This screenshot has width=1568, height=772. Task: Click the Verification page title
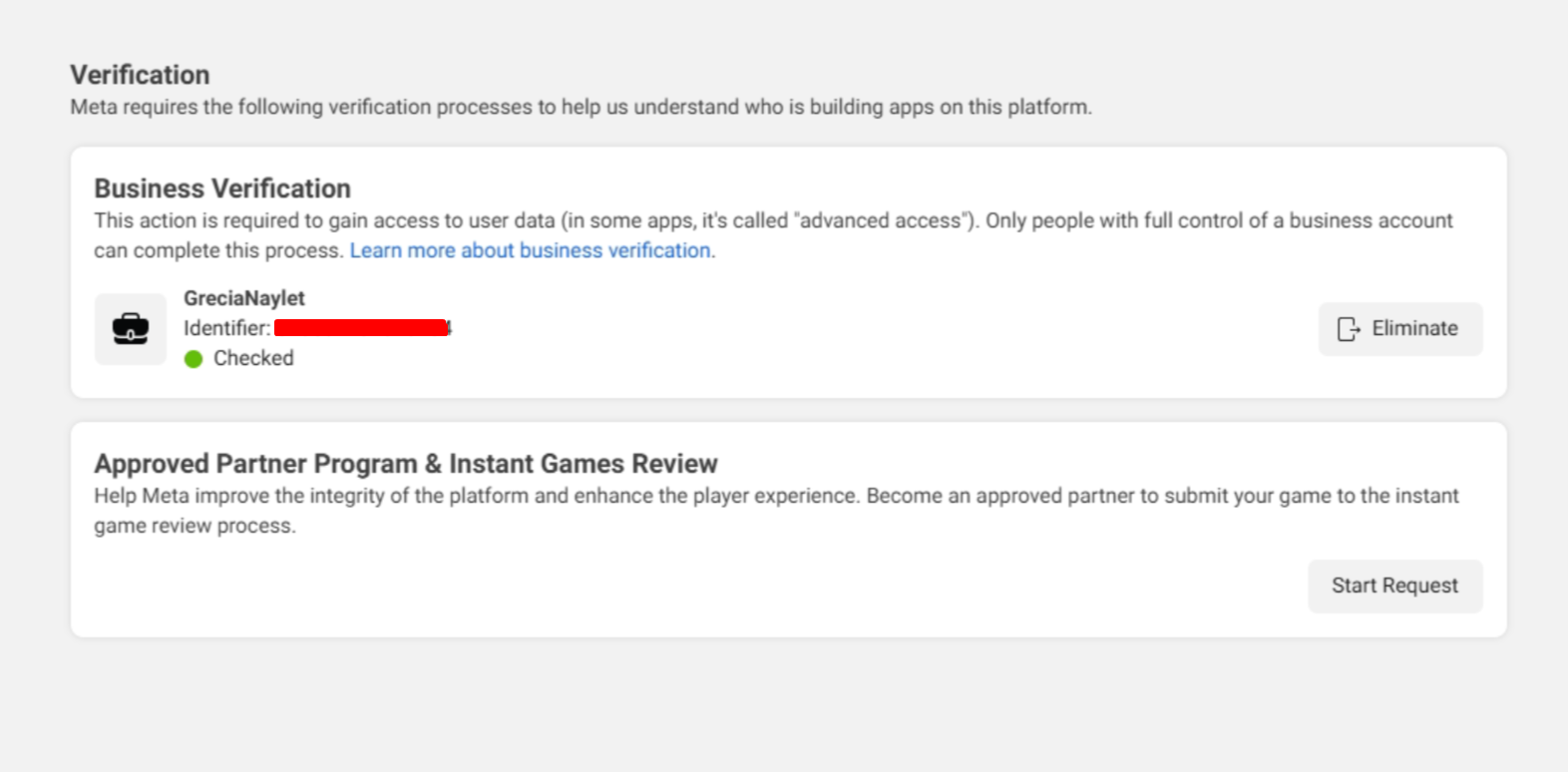(140, 75)
